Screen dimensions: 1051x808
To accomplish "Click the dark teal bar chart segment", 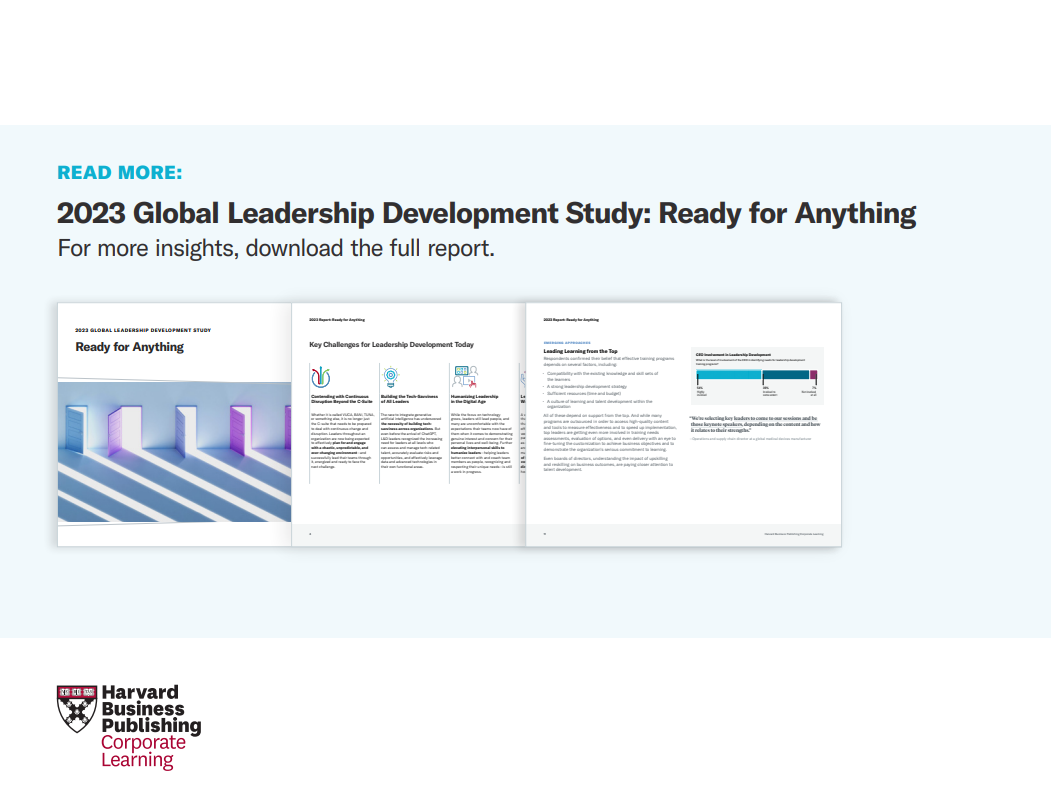I will click(x=786, y=375).
